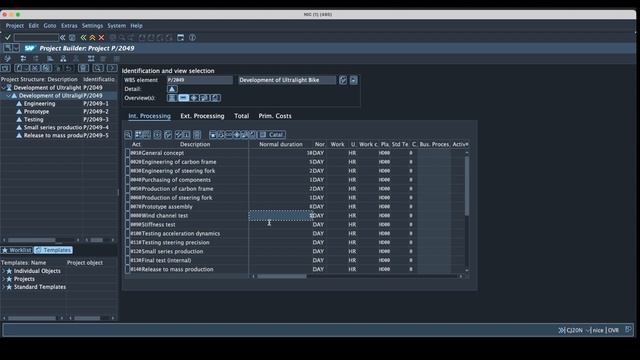Select row checkbox for Small series production
This screenshot has height=360, width=640.
click(x=127, y=251)
